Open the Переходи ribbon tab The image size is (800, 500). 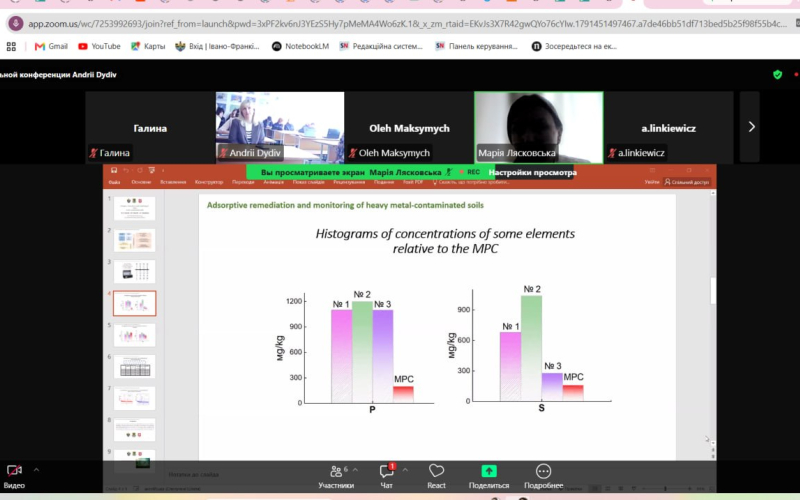pos(243,182)
